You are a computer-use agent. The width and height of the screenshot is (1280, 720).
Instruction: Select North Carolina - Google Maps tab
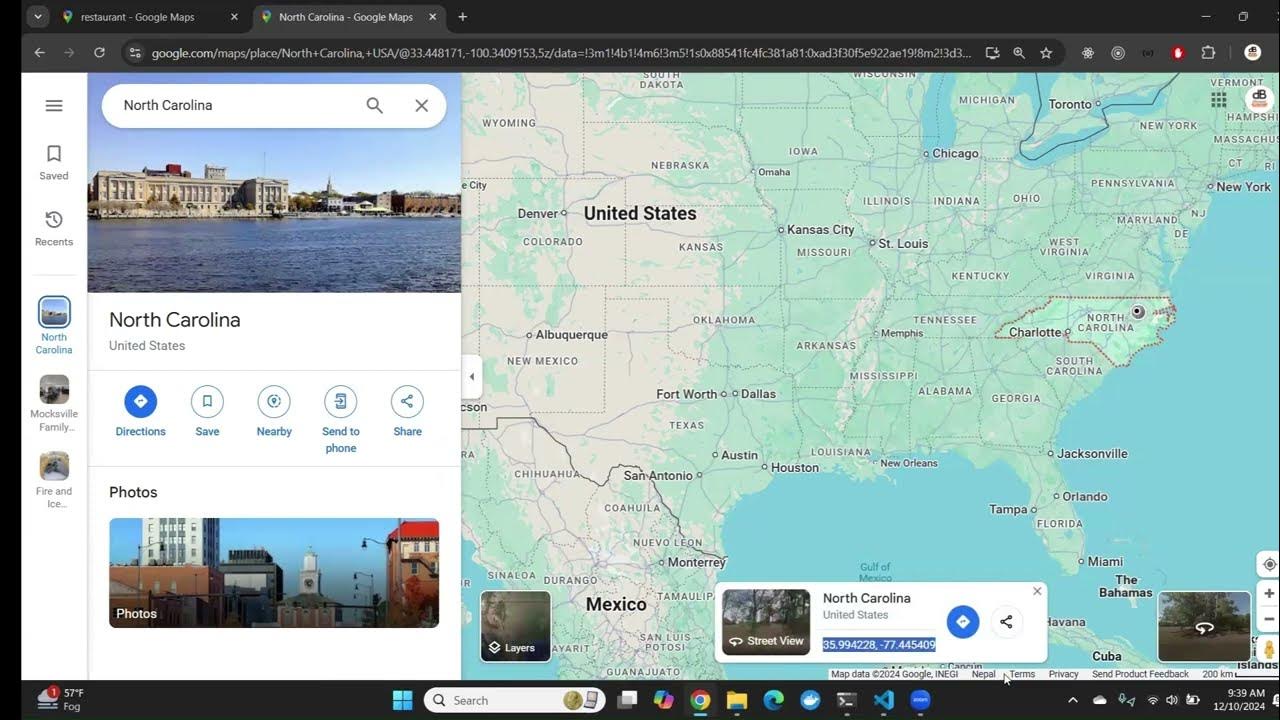[346, 17]
